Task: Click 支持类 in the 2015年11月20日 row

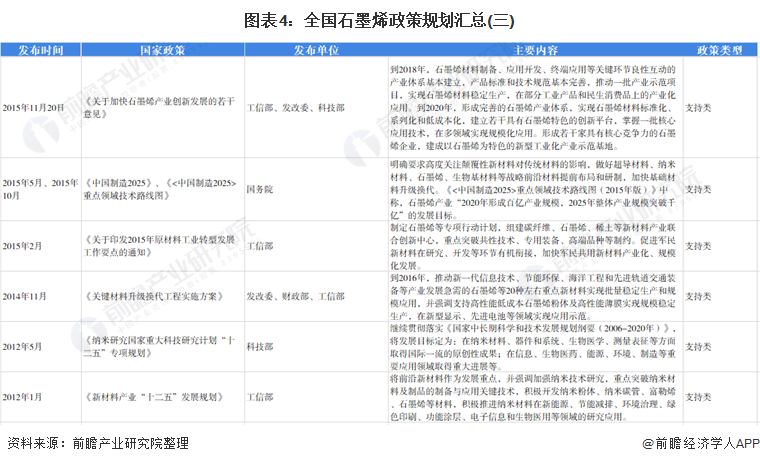Action: [698, 108]
